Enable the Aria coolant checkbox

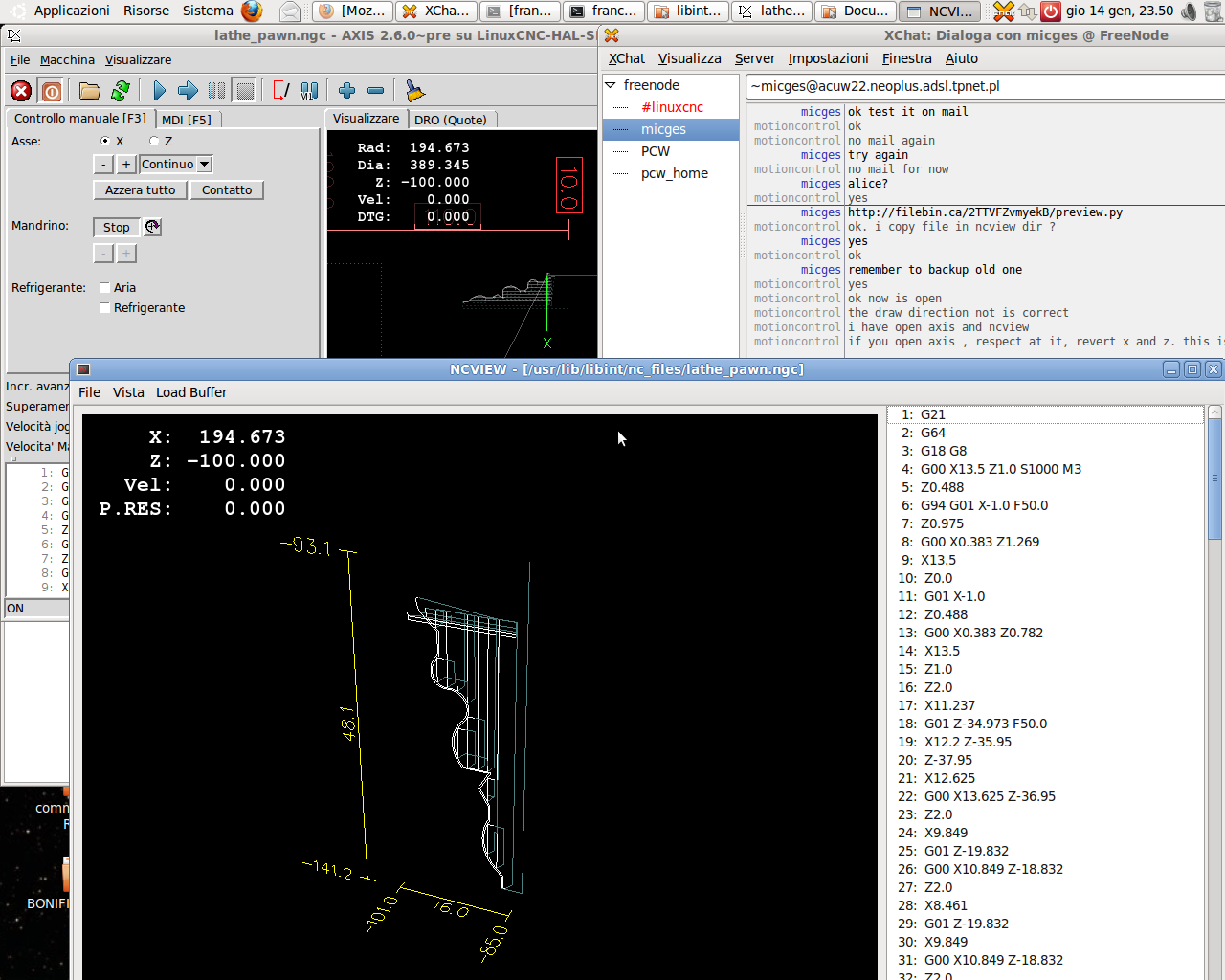pos(105,287)
